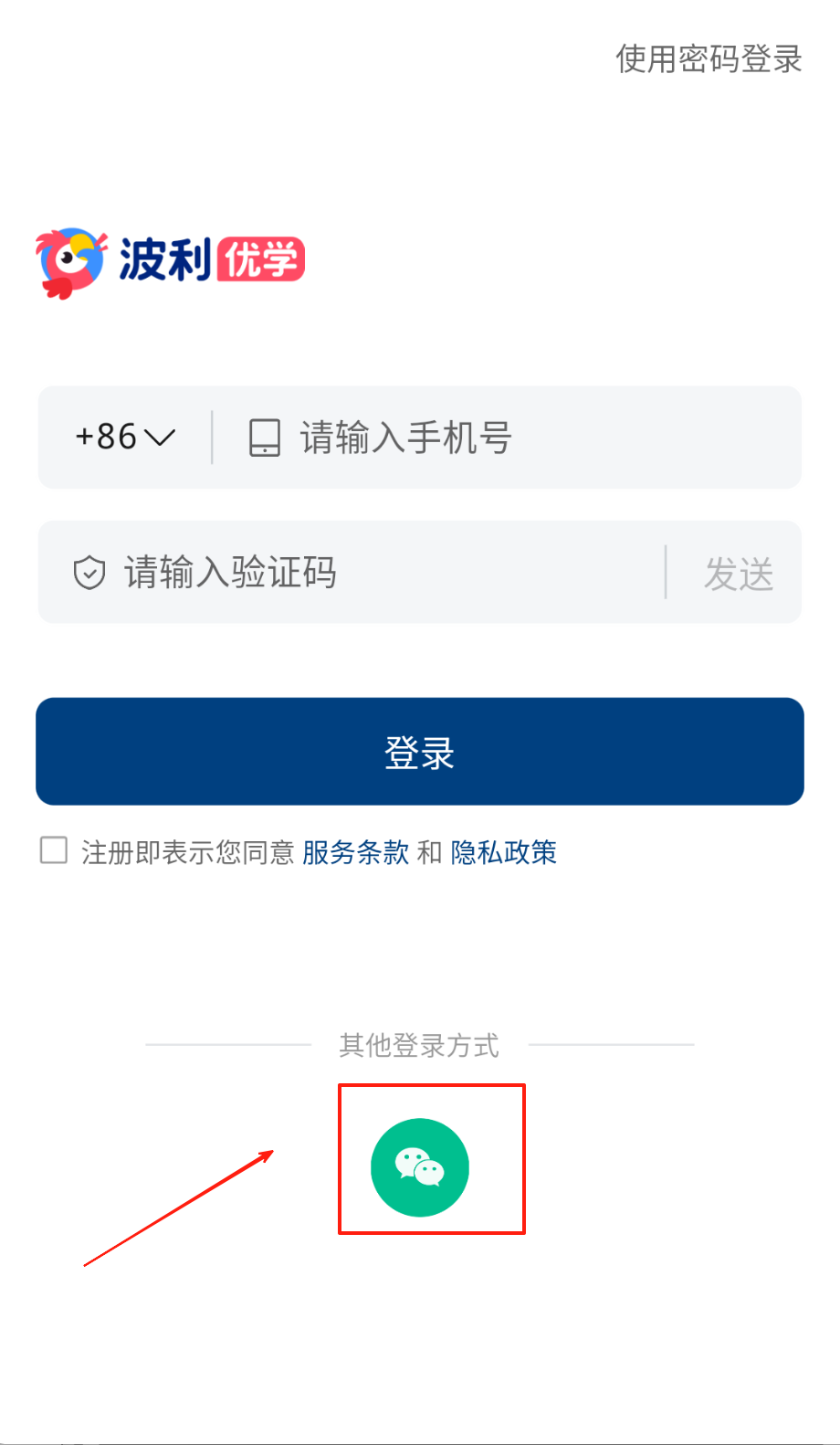The image size is (840, 1445).
Task: Open the 隐私政策 link
Action: (504, 852)
